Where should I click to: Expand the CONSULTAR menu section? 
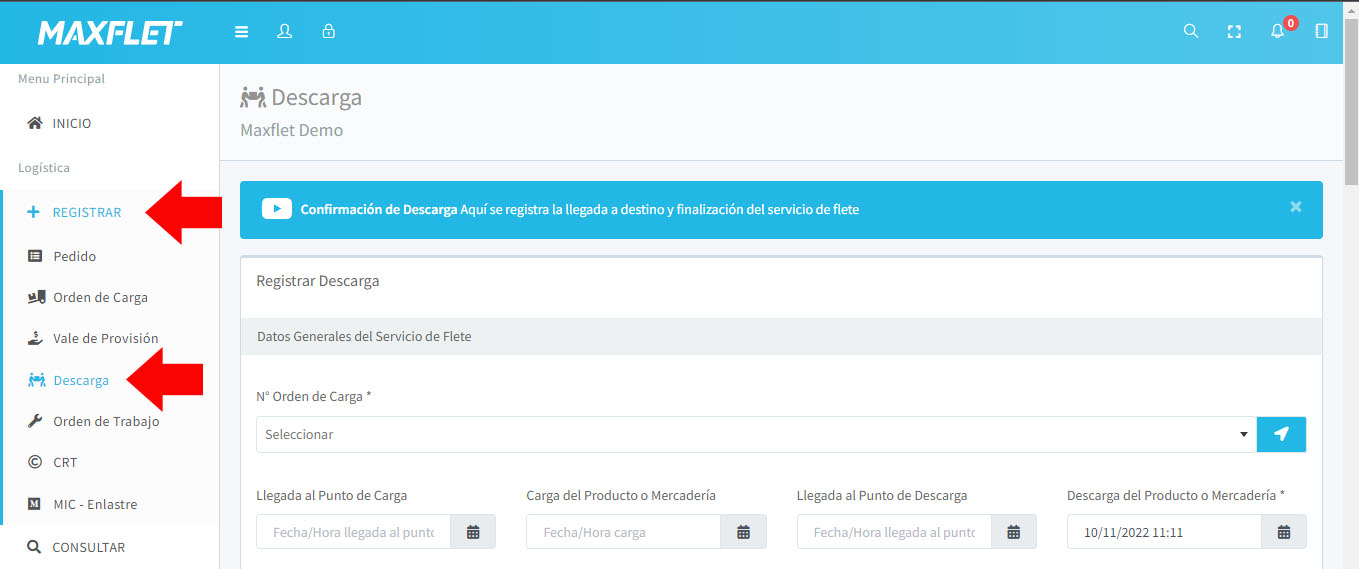[88, 547]
